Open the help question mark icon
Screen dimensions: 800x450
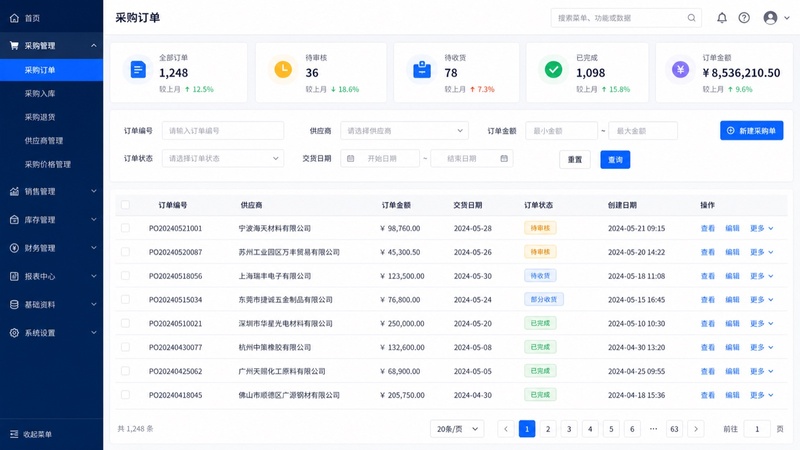[x=744, y=18]
